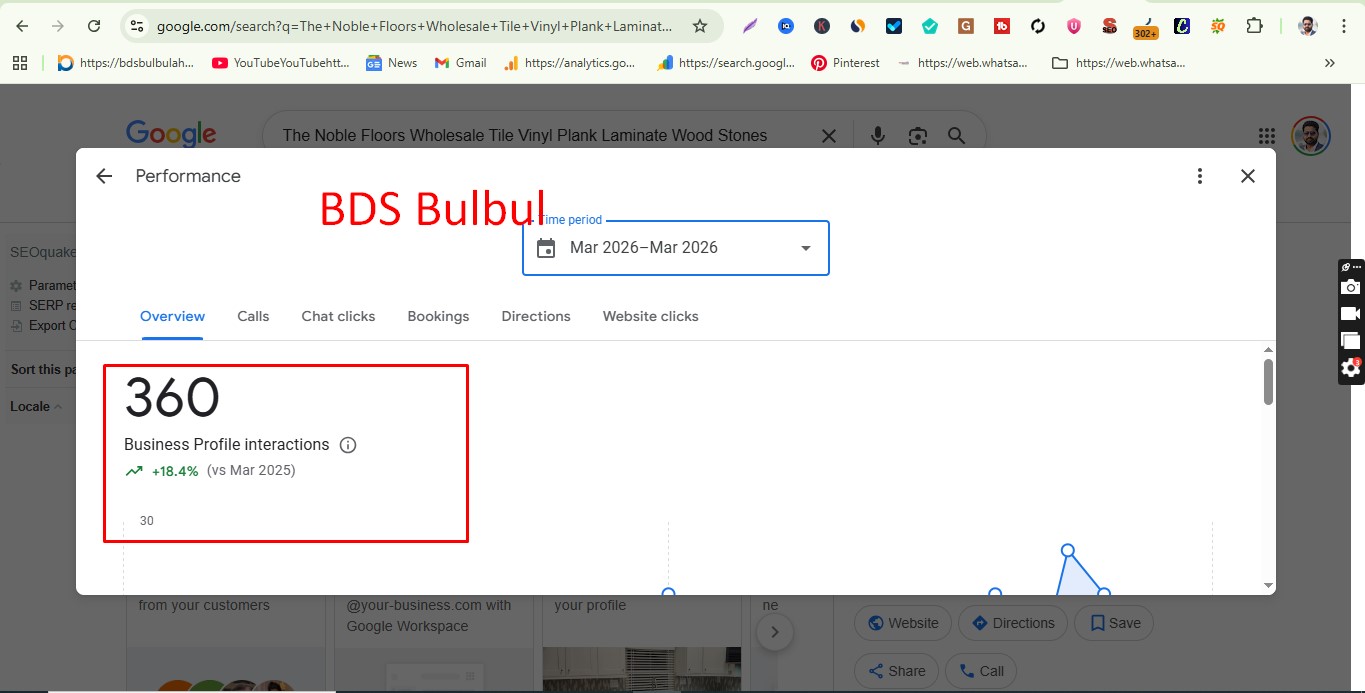Open the screenshot camera tool in side panel

[x=1350, y=287]
